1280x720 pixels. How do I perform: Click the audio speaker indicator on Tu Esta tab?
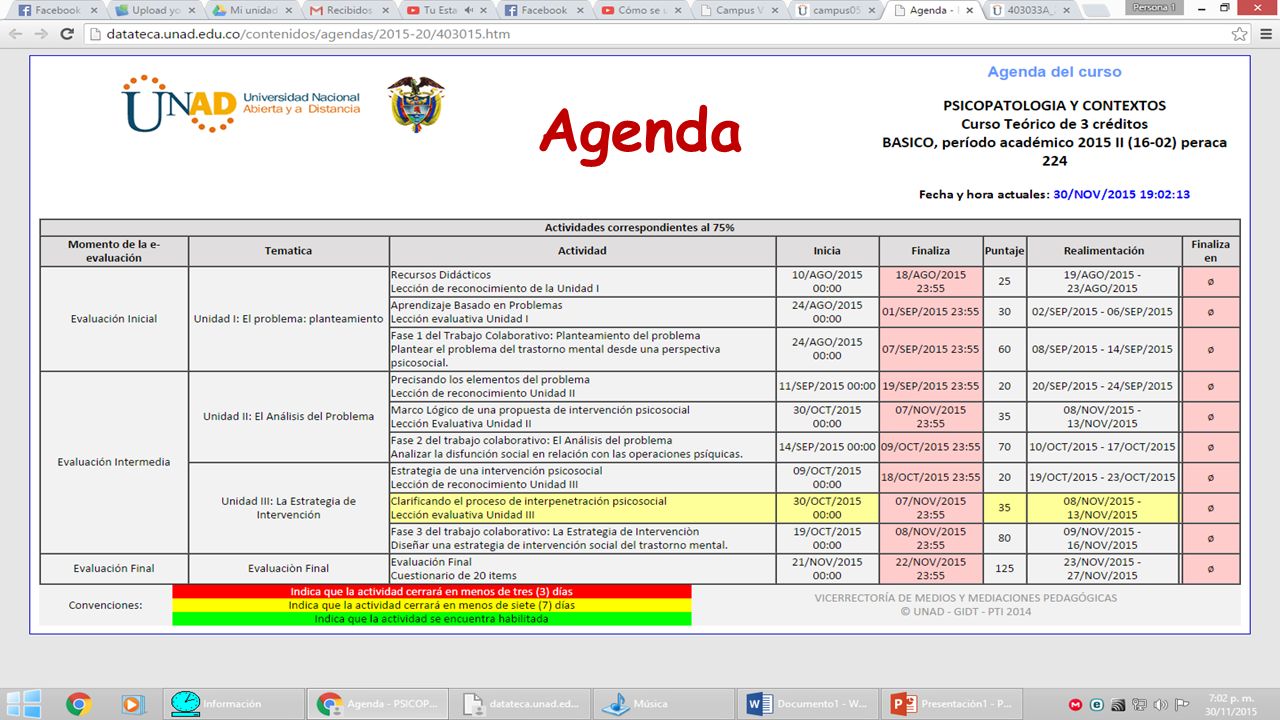(x=471, y=10)
